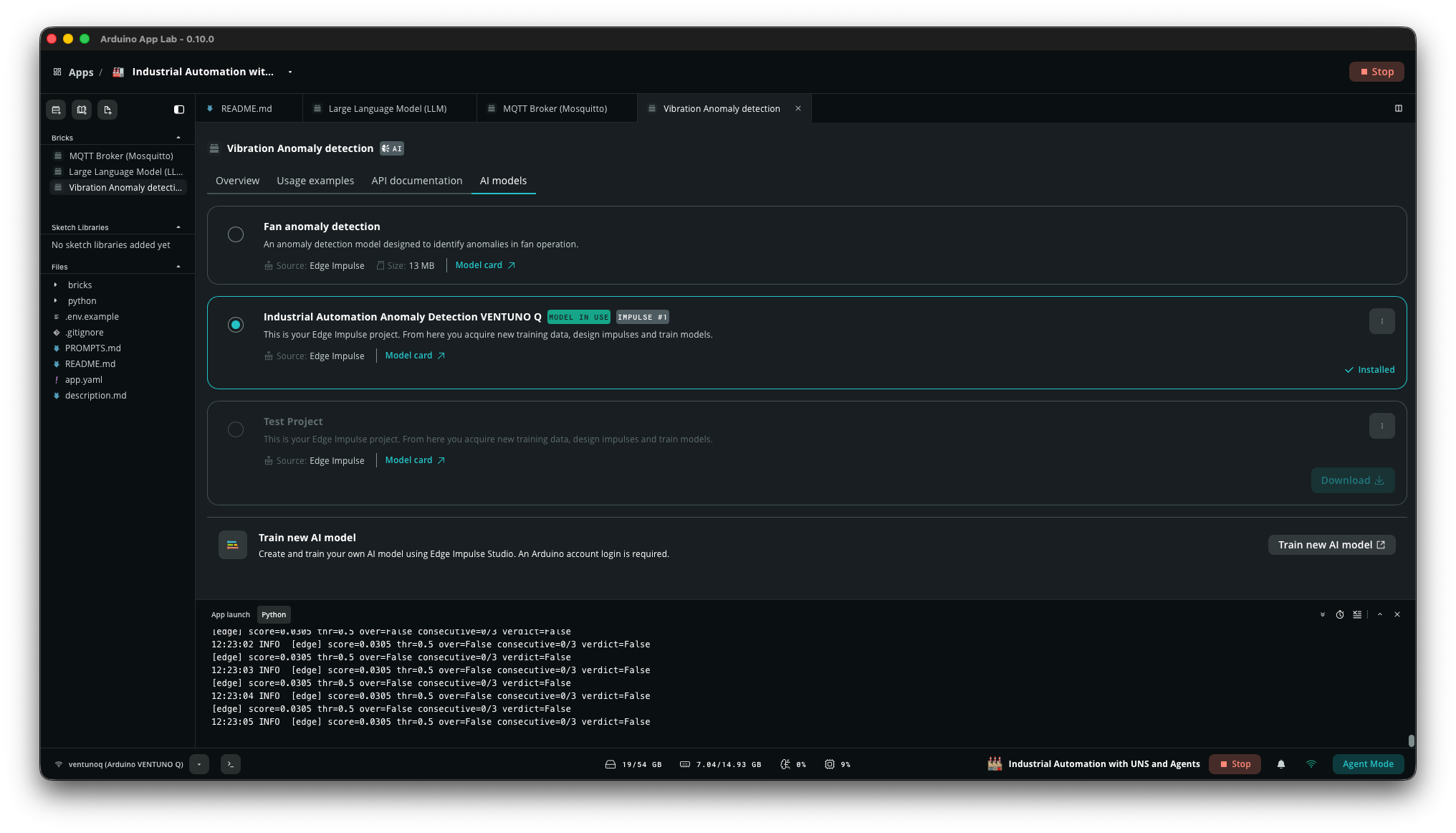Click the Agent Mode button

1368,764
